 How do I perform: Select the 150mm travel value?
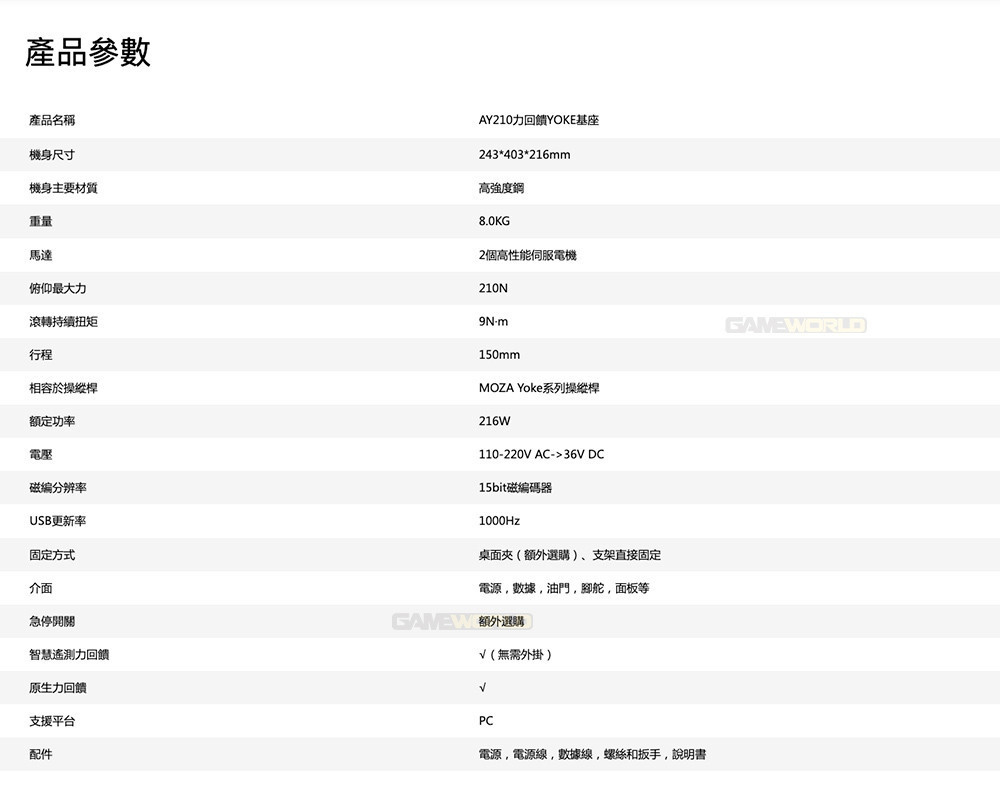(x=499, y=354)
